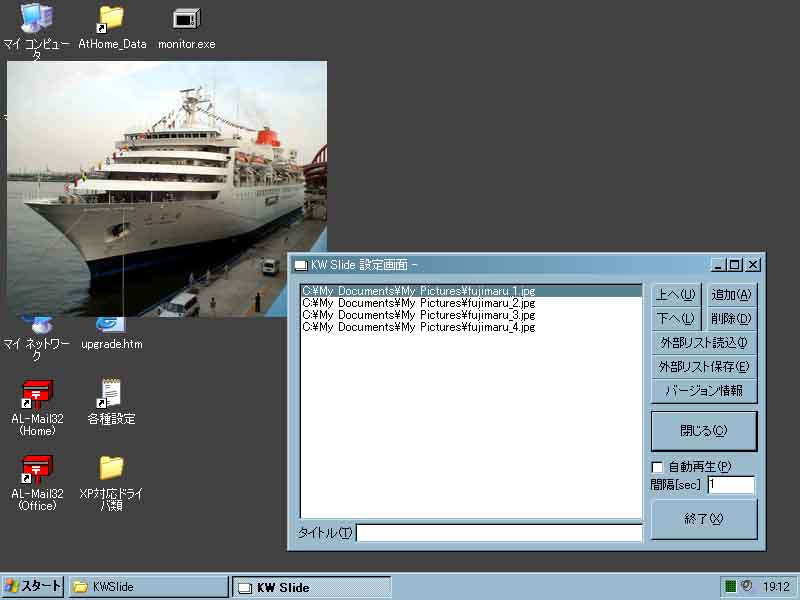Open the XP対応ドライバ類 folder
Image resolution: width=800 pixels, height=600 pixels.
(x=111, y=469)
